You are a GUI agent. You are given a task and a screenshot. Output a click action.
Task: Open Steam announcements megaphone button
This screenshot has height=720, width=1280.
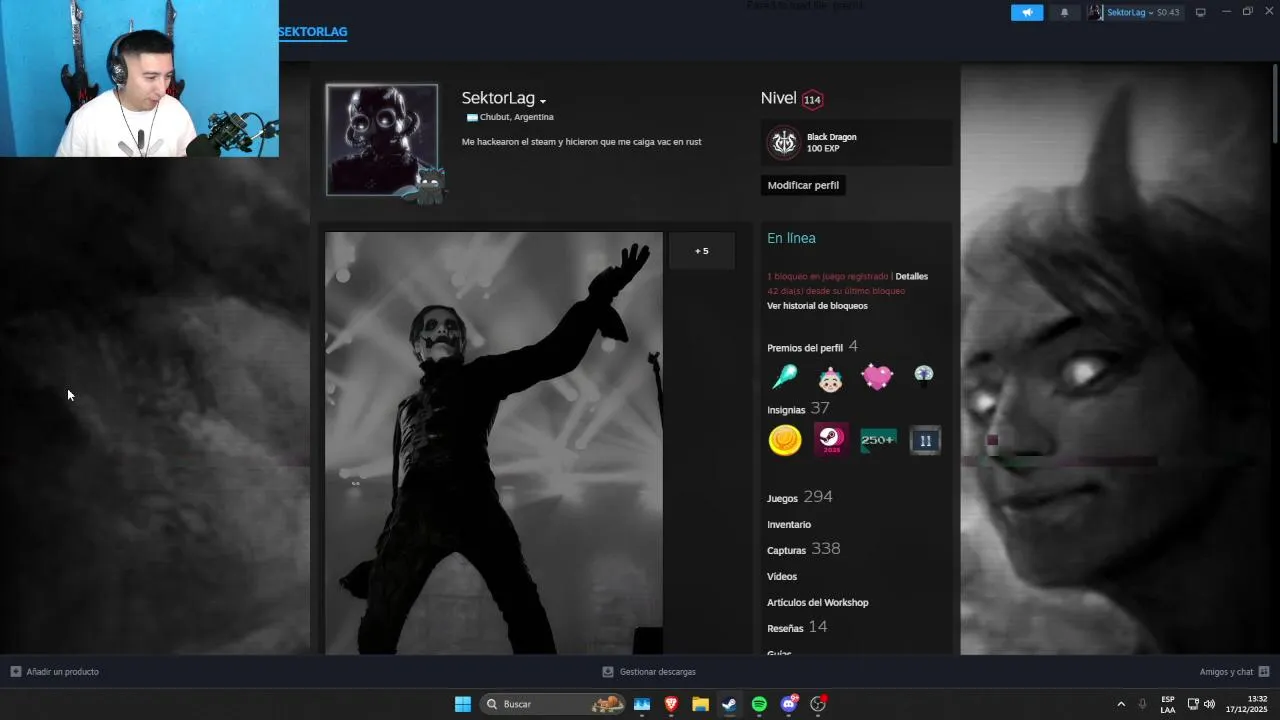1026,13
